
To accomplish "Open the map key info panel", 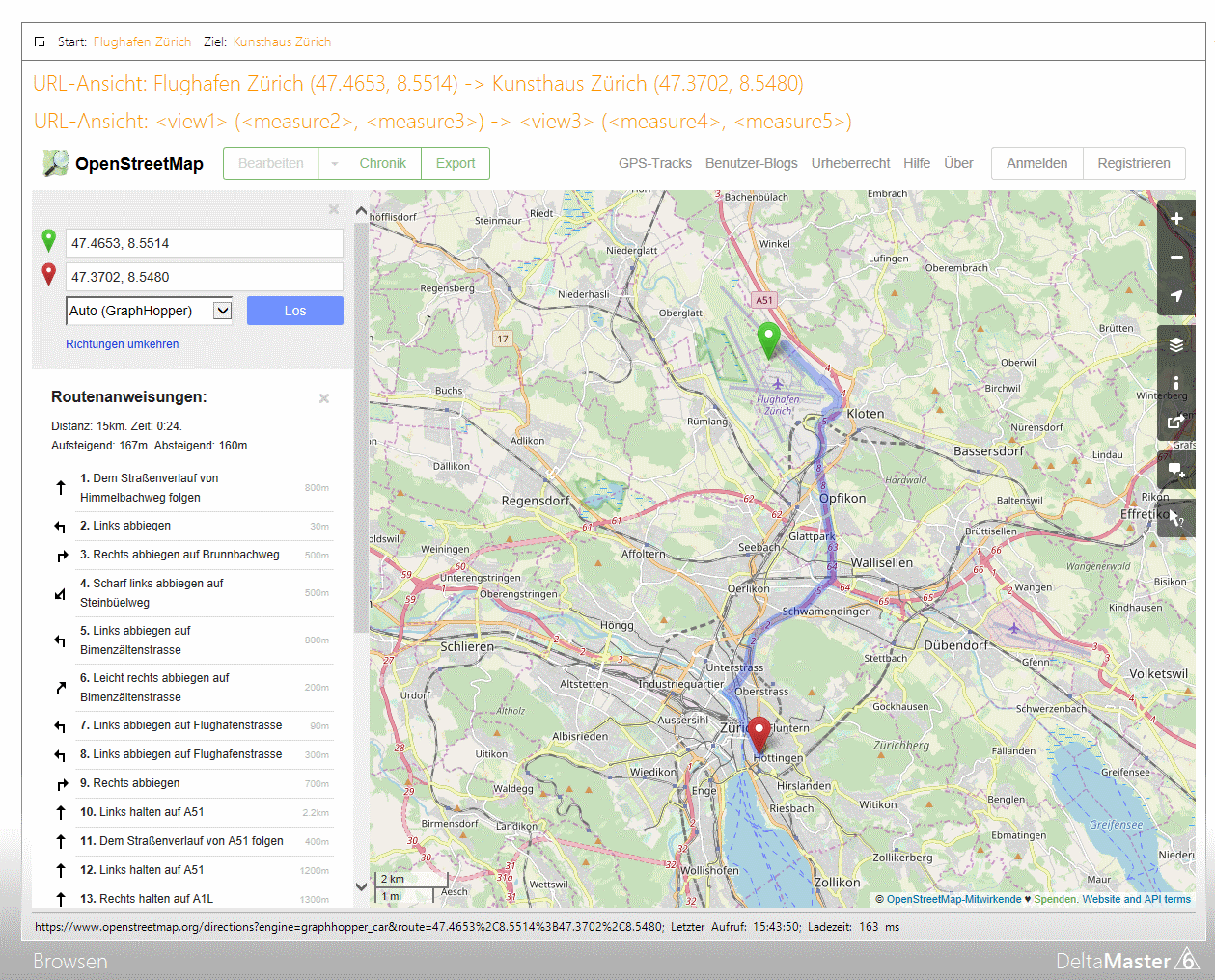I will (1176, 383).
